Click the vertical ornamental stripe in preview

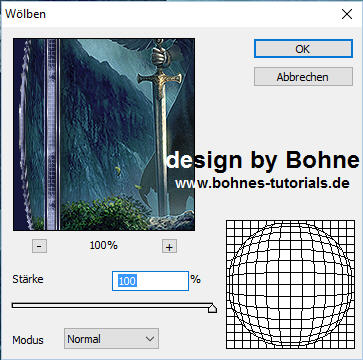(x=52, y=135)
